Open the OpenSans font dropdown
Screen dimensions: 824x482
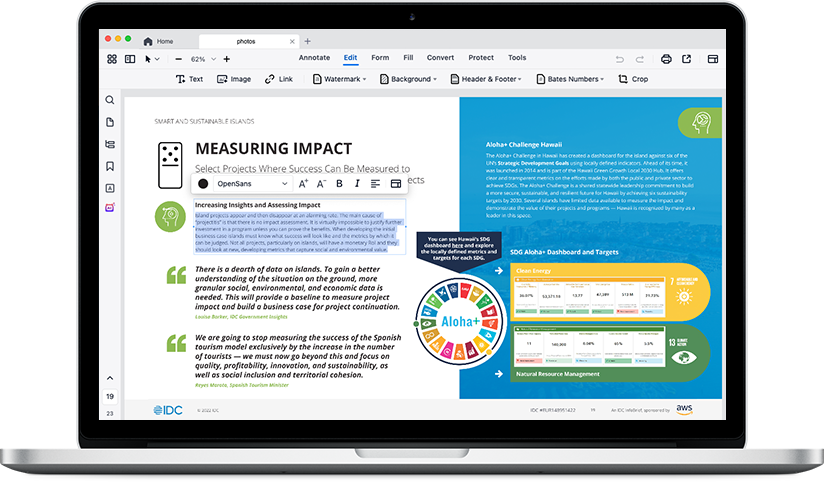(x=252, y=183)
